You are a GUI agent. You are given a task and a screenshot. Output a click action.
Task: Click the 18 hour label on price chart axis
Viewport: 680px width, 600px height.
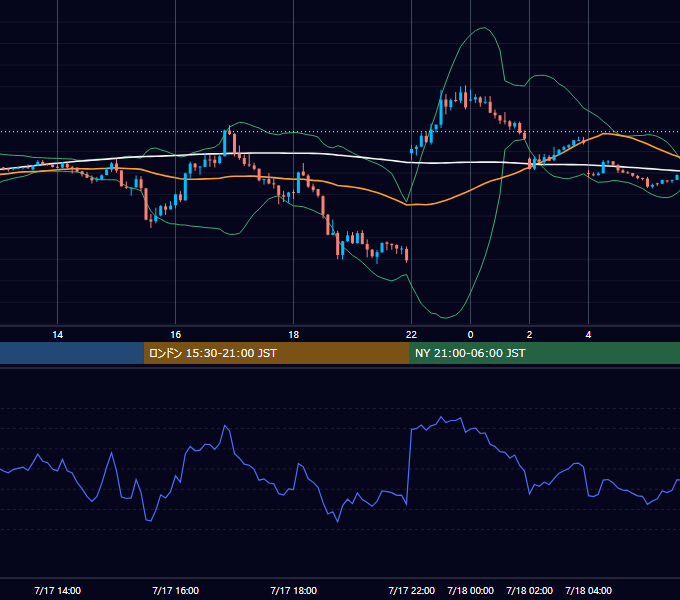click(x=294, y=335)
